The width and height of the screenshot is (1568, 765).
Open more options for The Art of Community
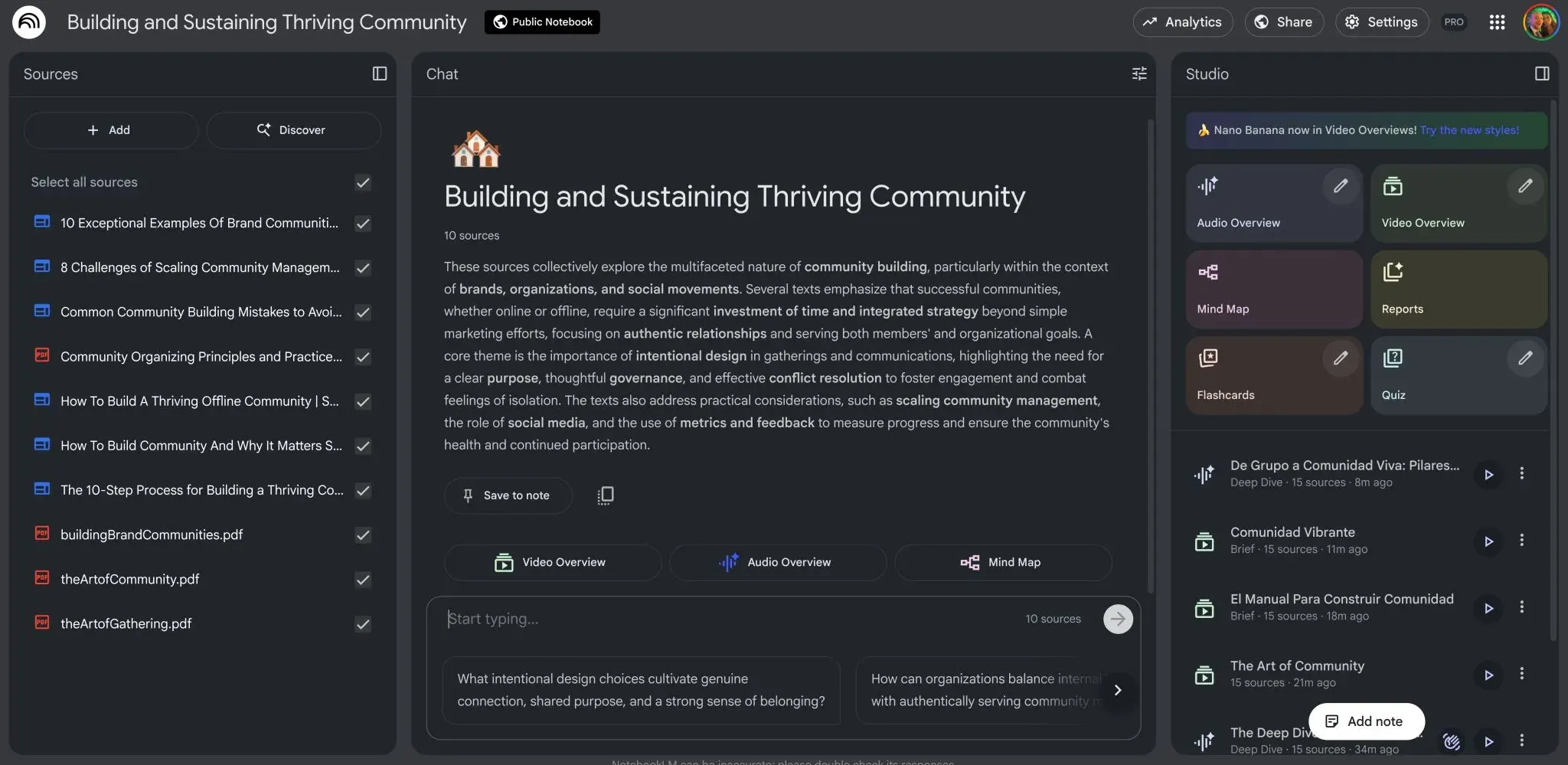tap(1522, 674)
